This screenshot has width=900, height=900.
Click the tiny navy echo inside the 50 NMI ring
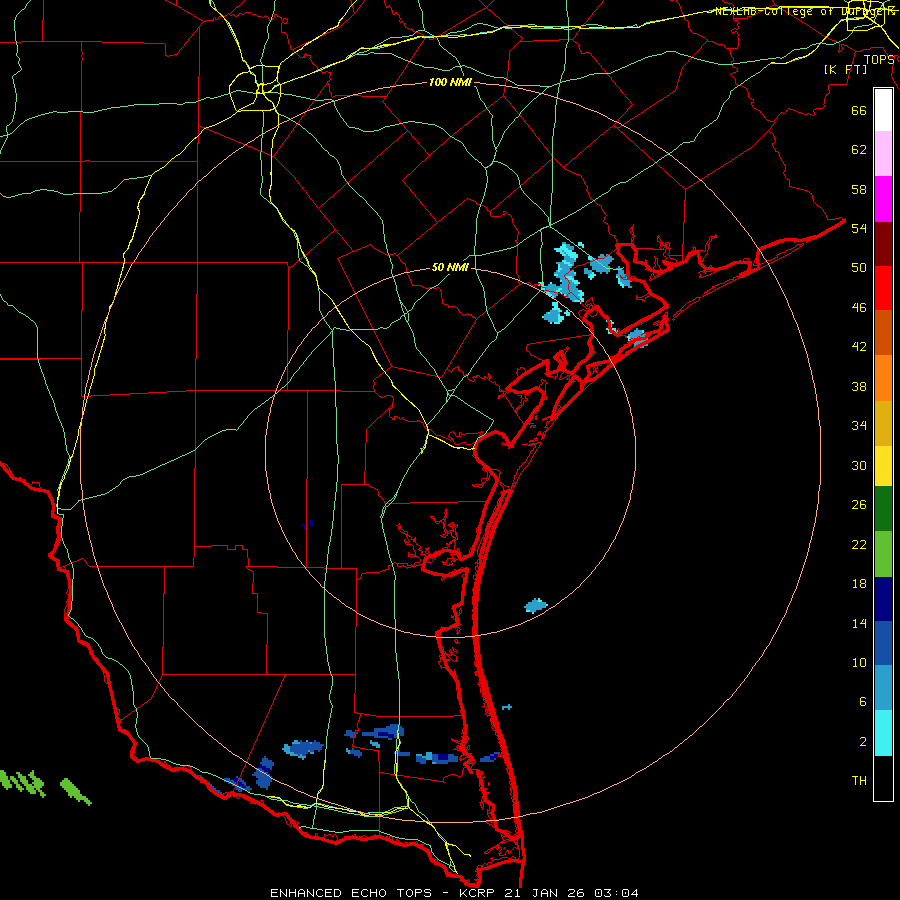[309, 524]
